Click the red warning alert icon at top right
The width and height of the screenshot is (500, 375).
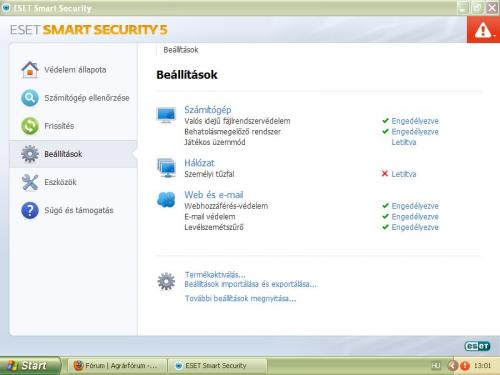click(483, 30)
